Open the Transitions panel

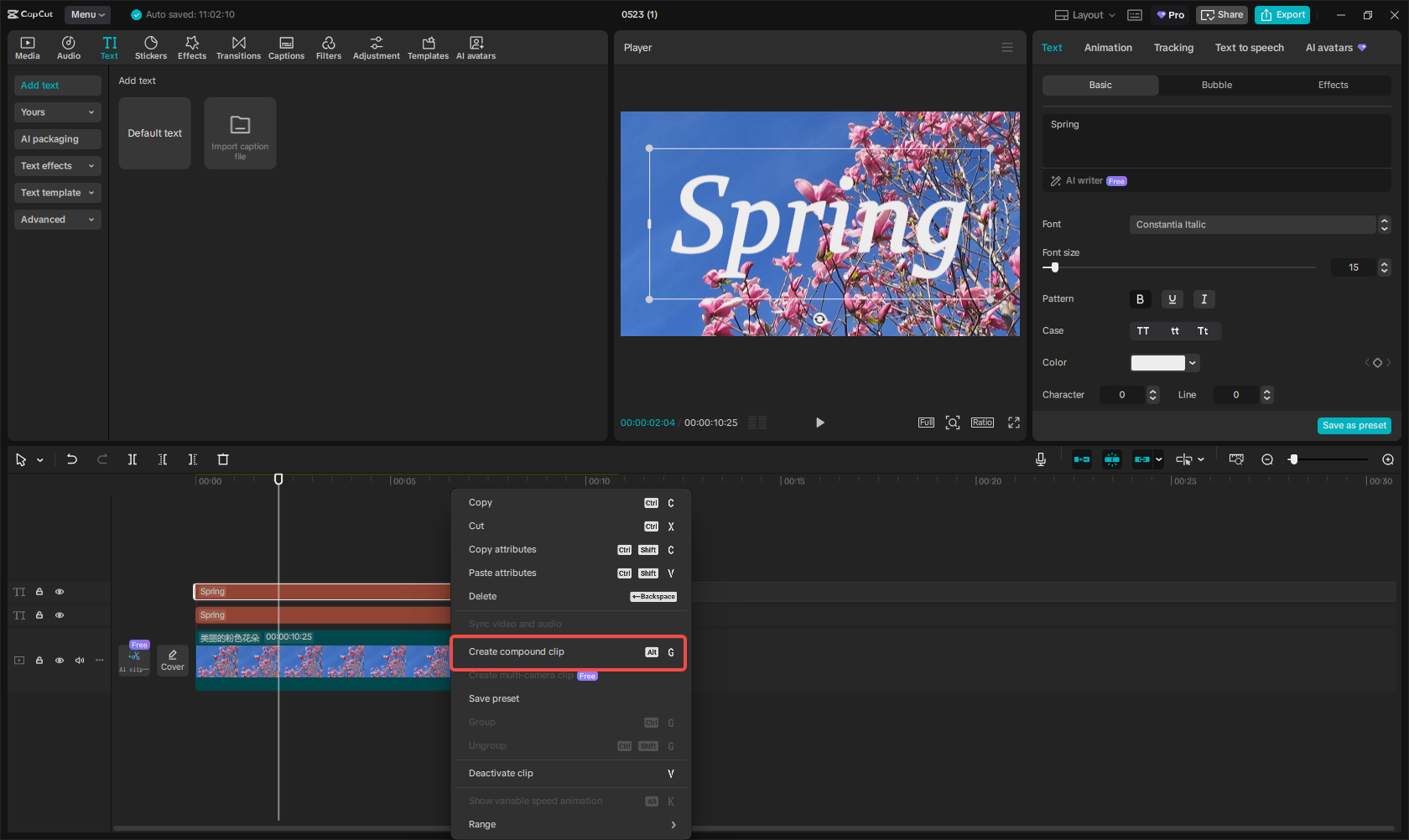(x=238, y=48)
